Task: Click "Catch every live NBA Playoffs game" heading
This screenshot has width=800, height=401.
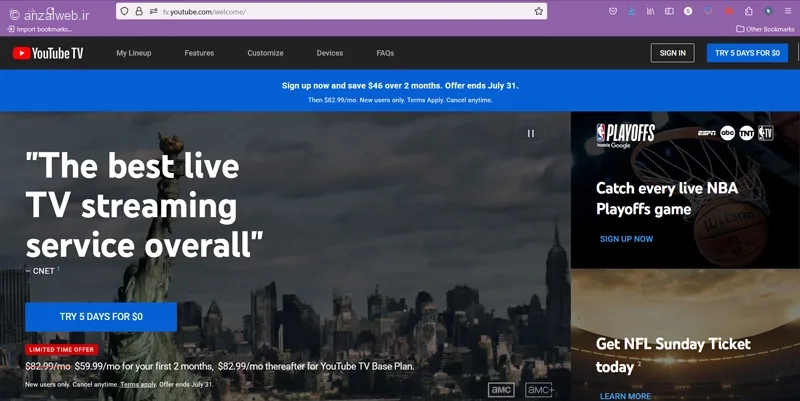Action: [x=667, y=198]
